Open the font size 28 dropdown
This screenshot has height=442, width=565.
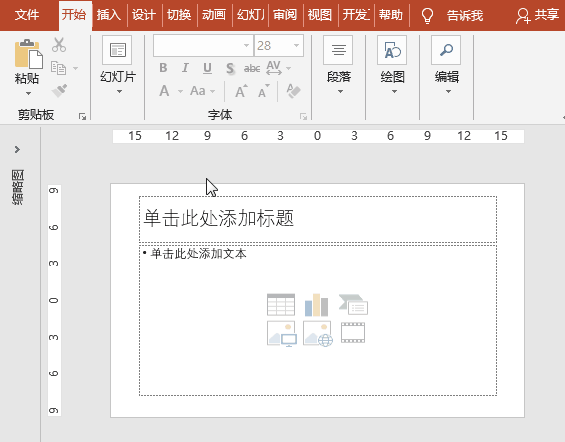(296, 45)
